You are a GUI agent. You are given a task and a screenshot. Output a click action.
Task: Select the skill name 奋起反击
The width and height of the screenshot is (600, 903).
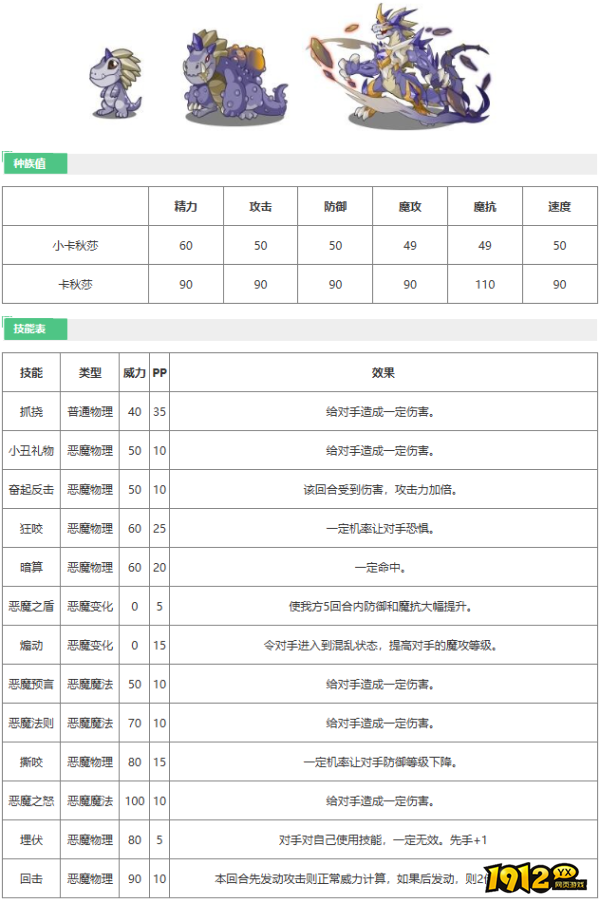31,490
